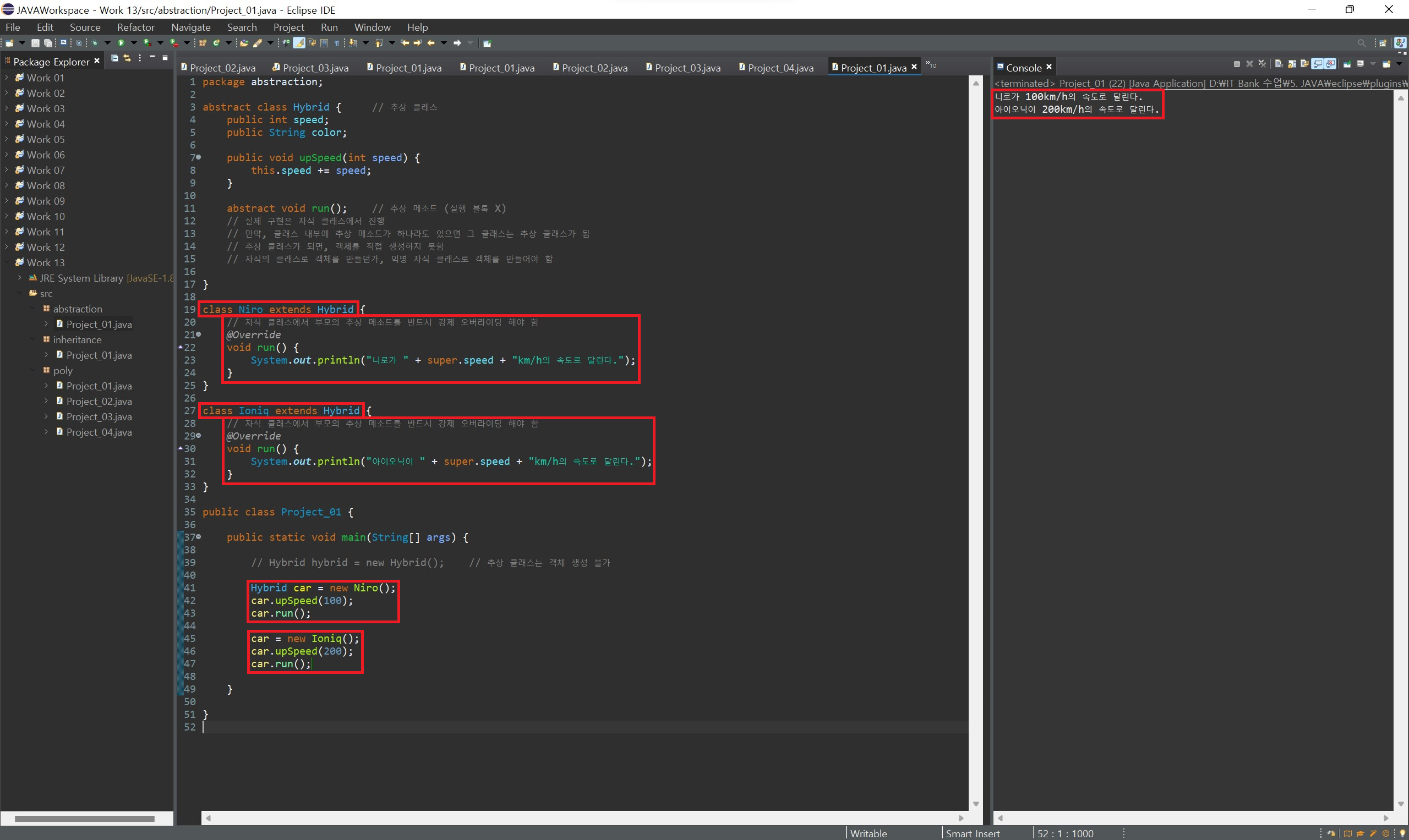Click the Clear Console icon
Image resolution: width=1409 pixels, height=840 pixels.
(1279, 64)
